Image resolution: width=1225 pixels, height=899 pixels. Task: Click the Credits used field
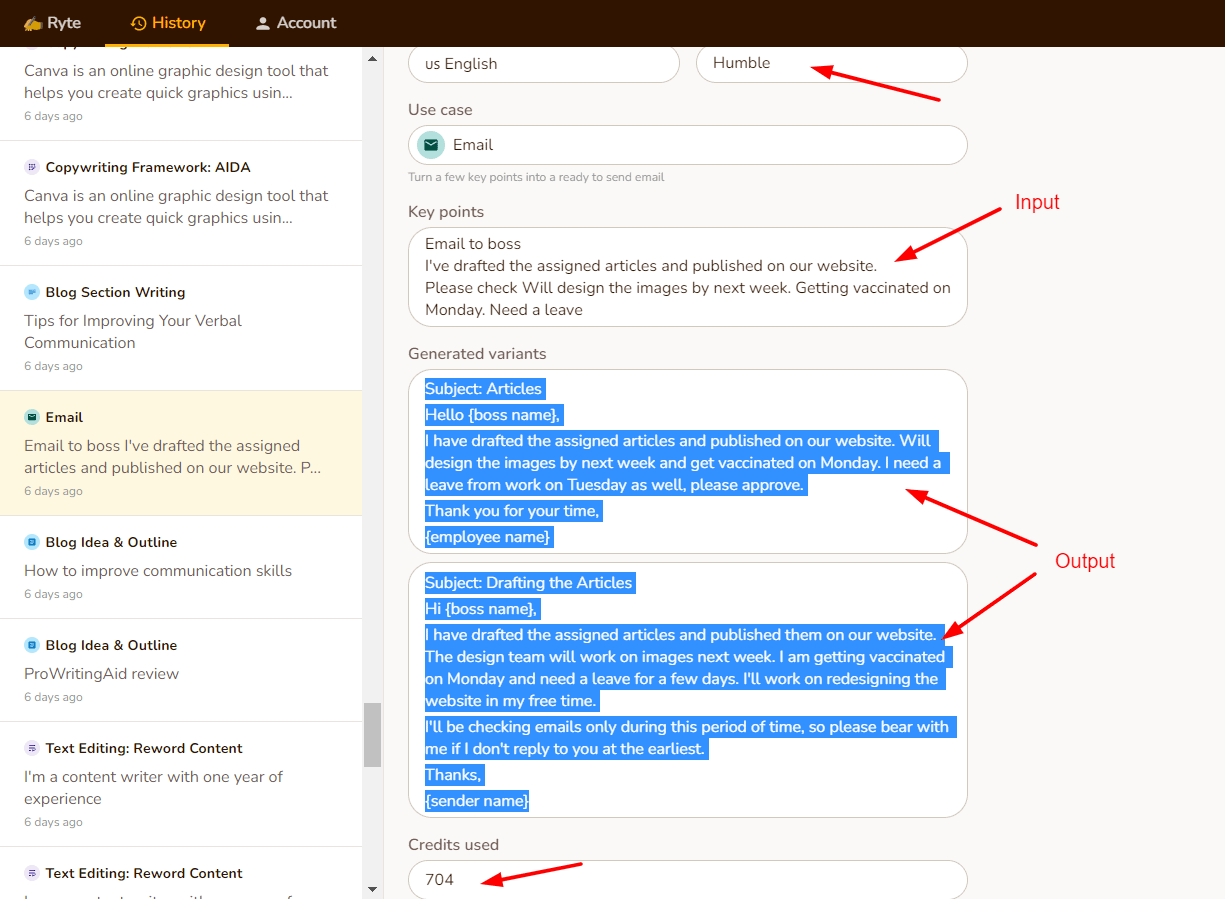click(687, 879)
